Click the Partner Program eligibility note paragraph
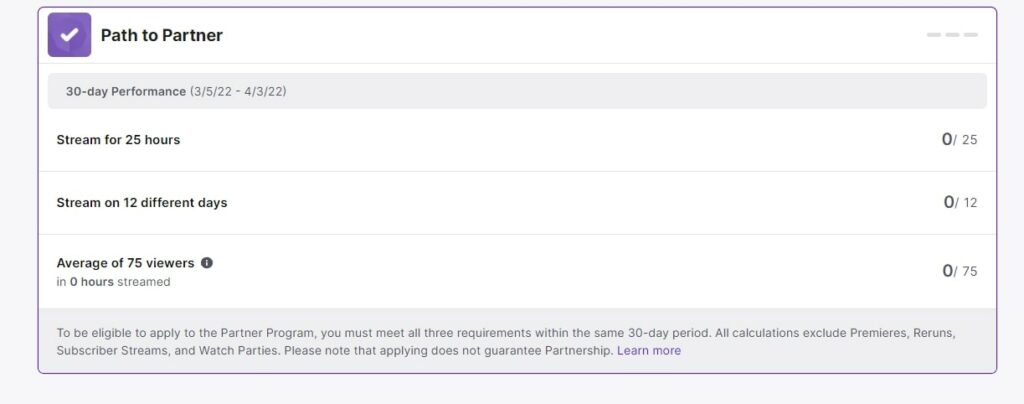 click(x=506, y=341)
